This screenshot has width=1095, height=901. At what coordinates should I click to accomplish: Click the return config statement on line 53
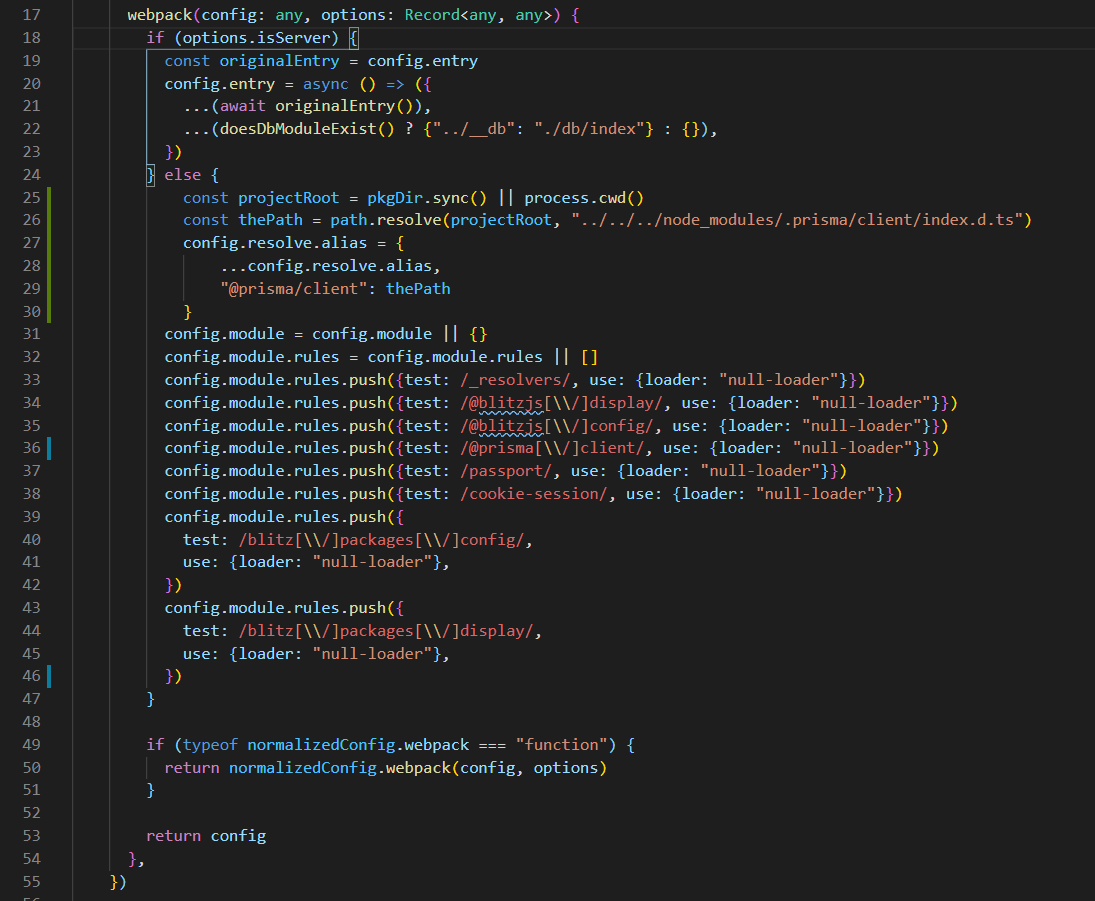206,835
